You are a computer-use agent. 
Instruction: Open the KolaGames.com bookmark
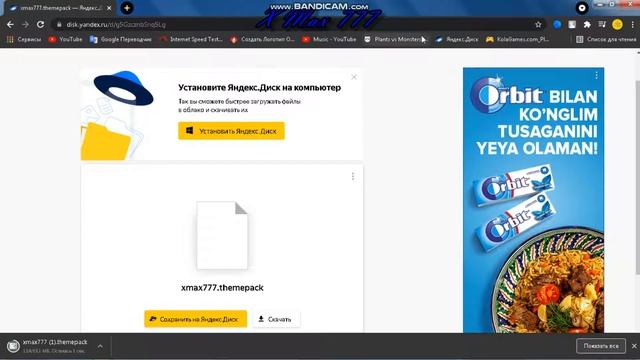coord(517,40)
